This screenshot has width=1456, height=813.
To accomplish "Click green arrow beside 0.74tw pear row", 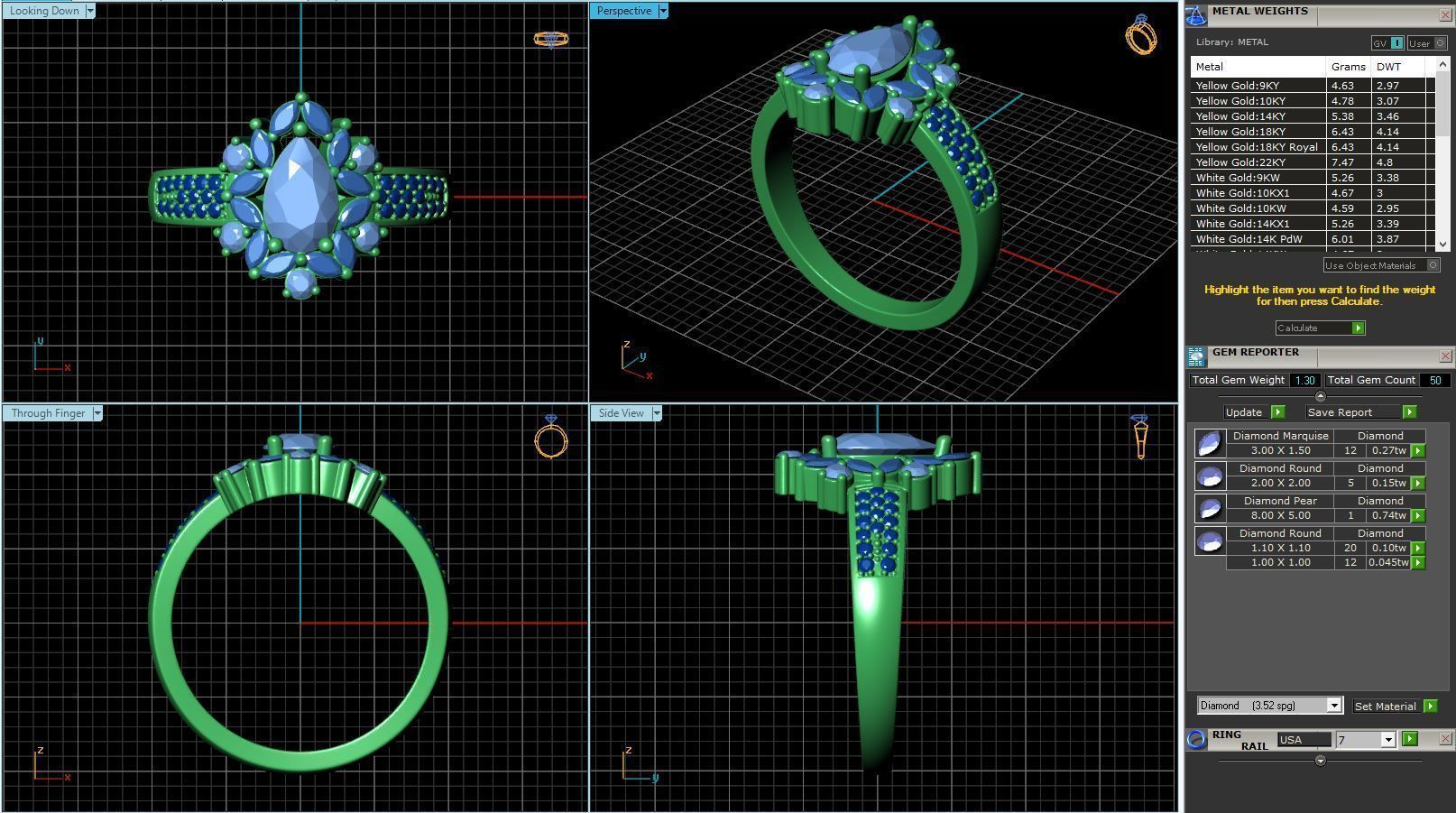I will pyautogui.click(x=1418, y=515).
